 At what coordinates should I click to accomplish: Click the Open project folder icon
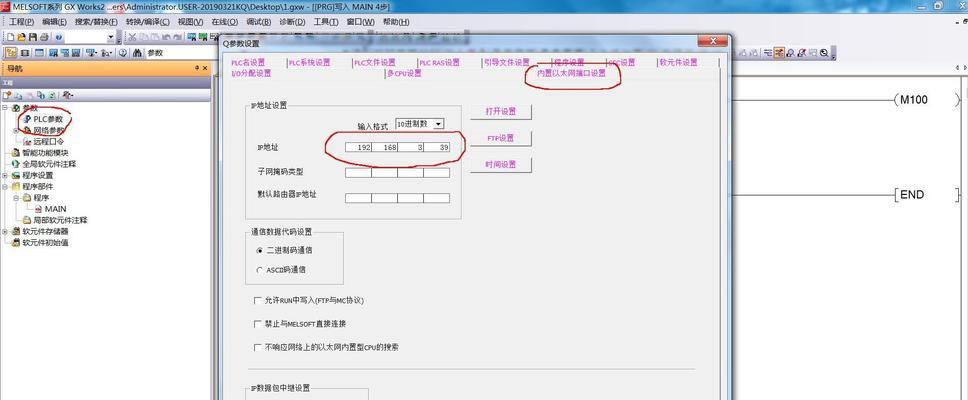point(22,38)
